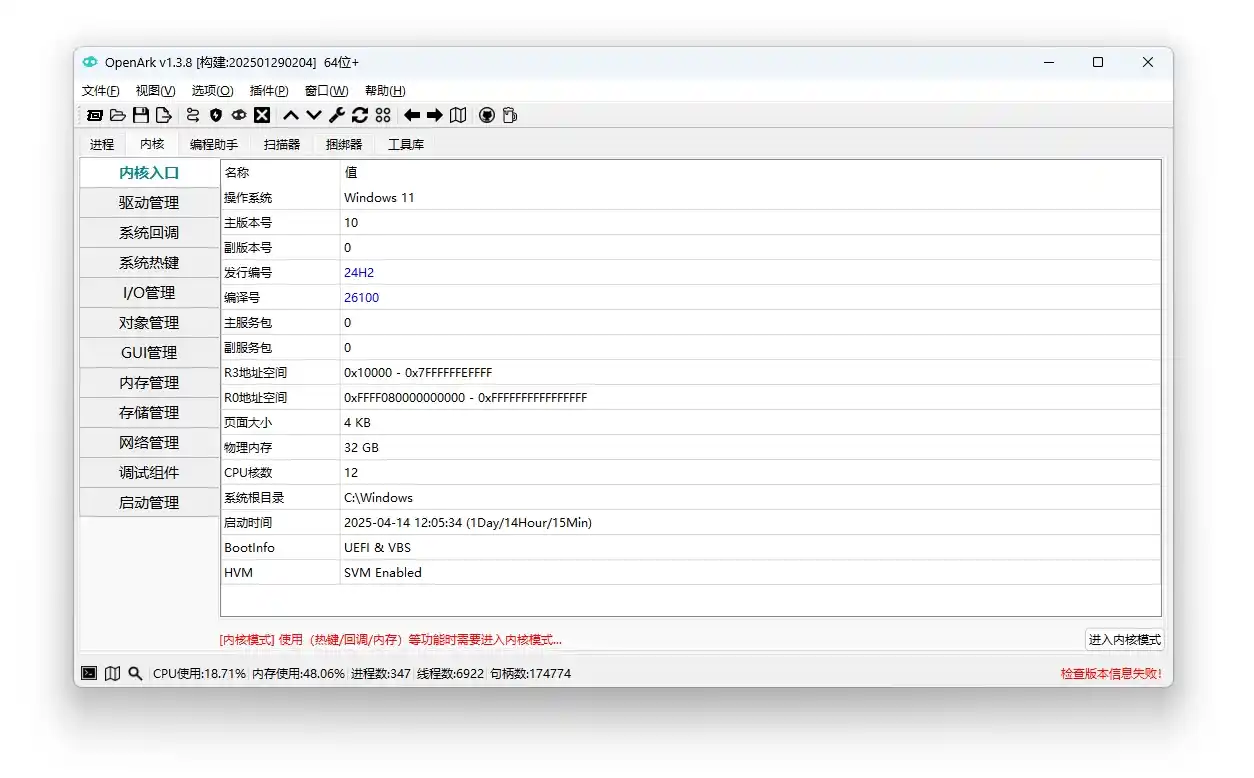Image resolution: width=1254 pixels, height=778 pixels.
Task: Open the 文件(F) menu
Action: pos(100,90)
